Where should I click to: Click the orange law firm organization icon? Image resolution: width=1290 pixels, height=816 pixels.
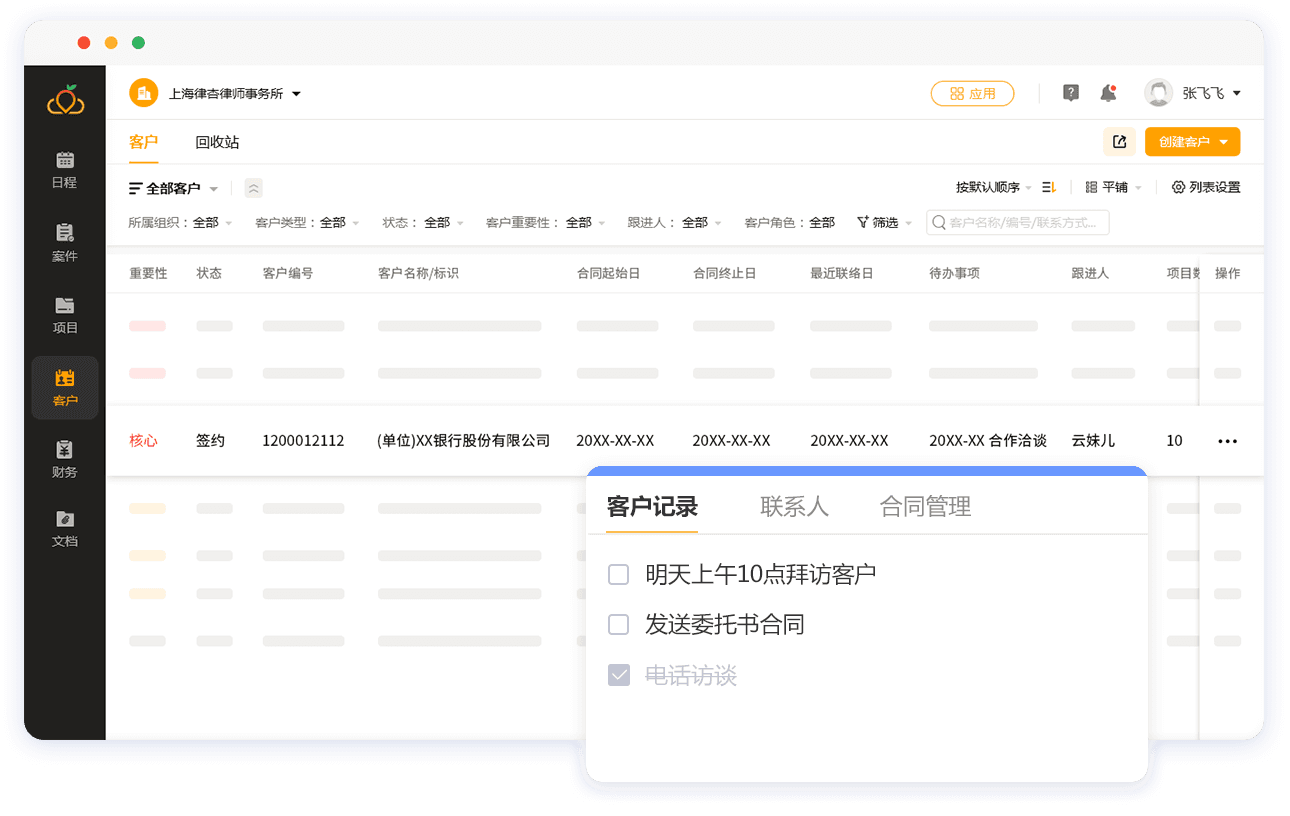coord(144,93)
